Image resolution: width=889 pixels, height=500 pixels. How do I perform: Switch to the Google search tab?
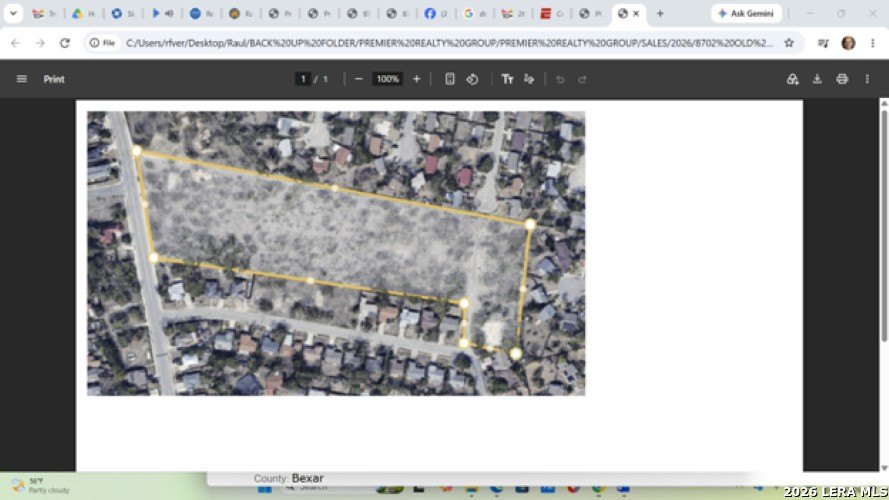click(475, 13)
